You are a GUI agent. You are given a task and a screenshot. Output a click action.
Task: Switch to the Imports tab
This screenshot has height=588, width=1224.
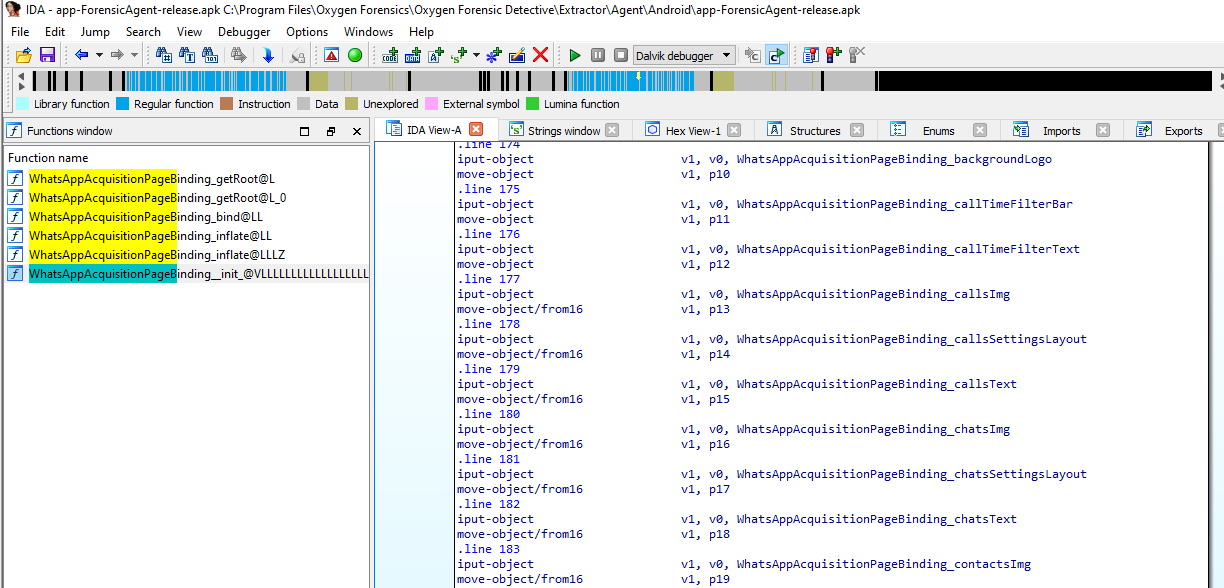point(1061,130)
